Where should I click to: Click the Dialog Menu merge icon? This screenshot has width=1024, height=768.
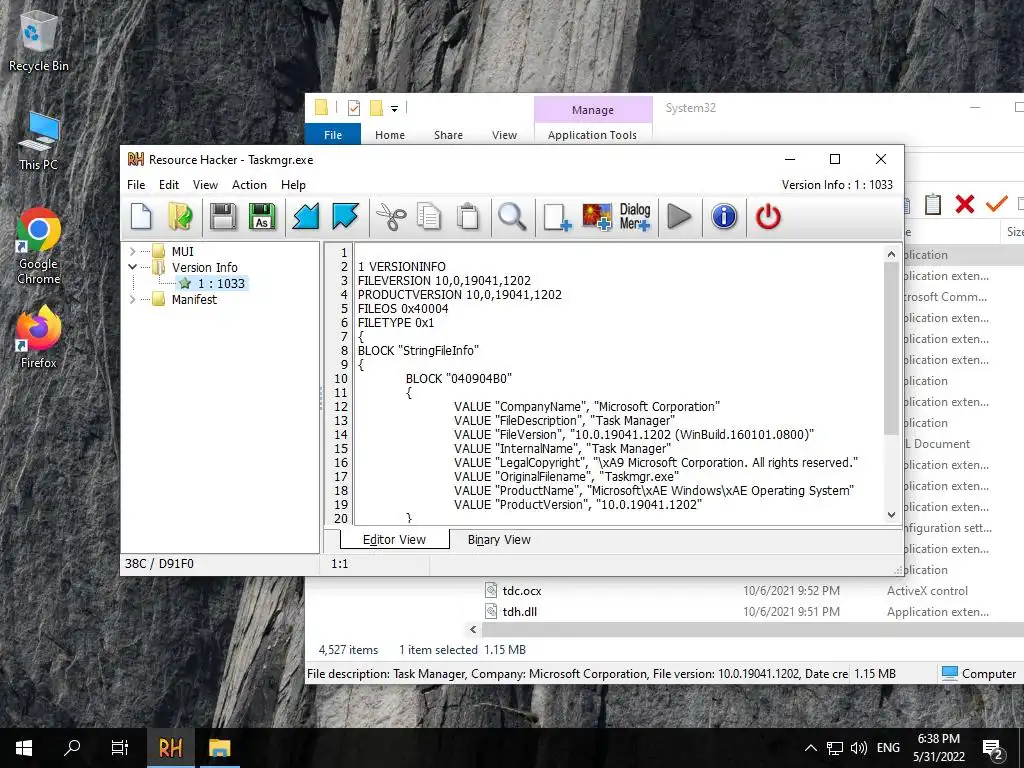click(635, 217)
